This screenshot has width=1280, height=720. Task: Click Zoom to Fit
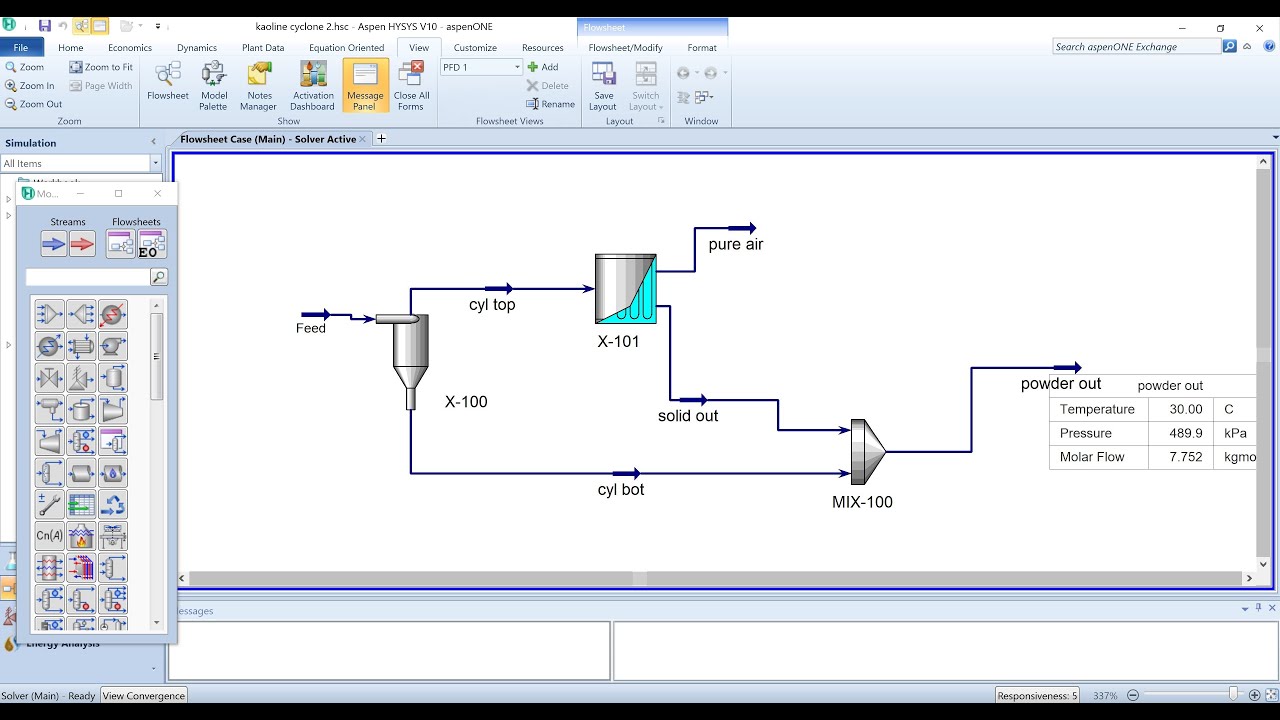(x=101, y=67)
